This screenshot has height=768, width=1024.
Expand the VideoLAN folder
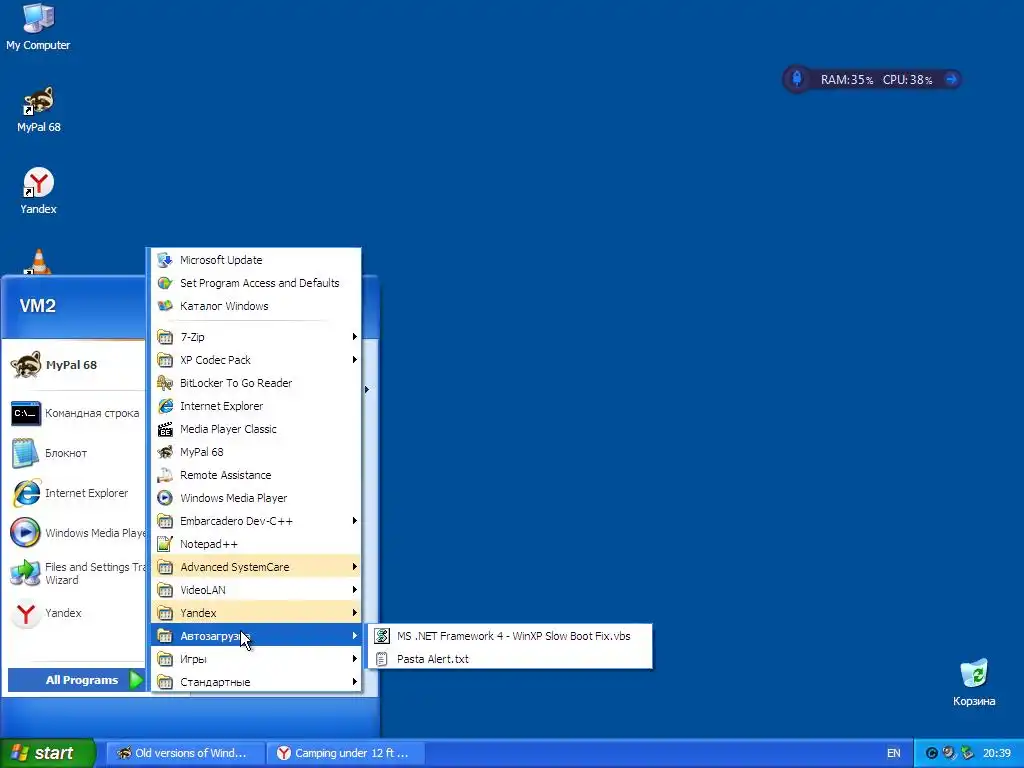[256, 590]
